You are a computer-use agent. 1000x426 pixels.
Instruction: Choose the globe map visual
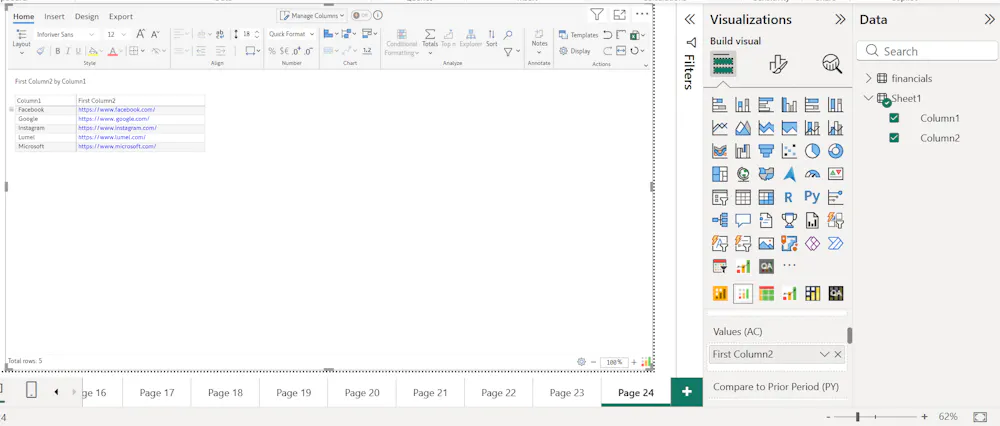coord(742,173)
